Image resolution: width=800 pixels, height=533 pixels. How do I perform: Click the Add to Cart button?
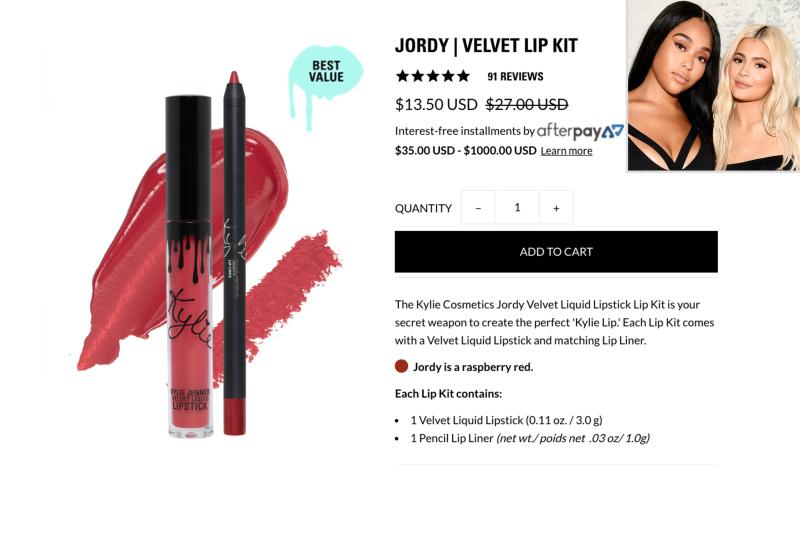[556, 251]
